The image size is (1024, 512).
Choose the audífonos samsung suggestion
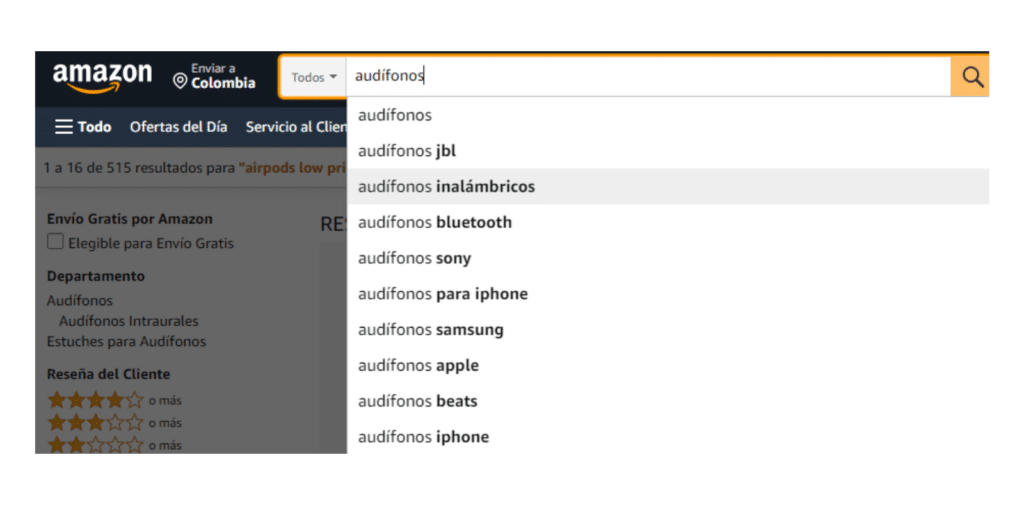(668, 330)
